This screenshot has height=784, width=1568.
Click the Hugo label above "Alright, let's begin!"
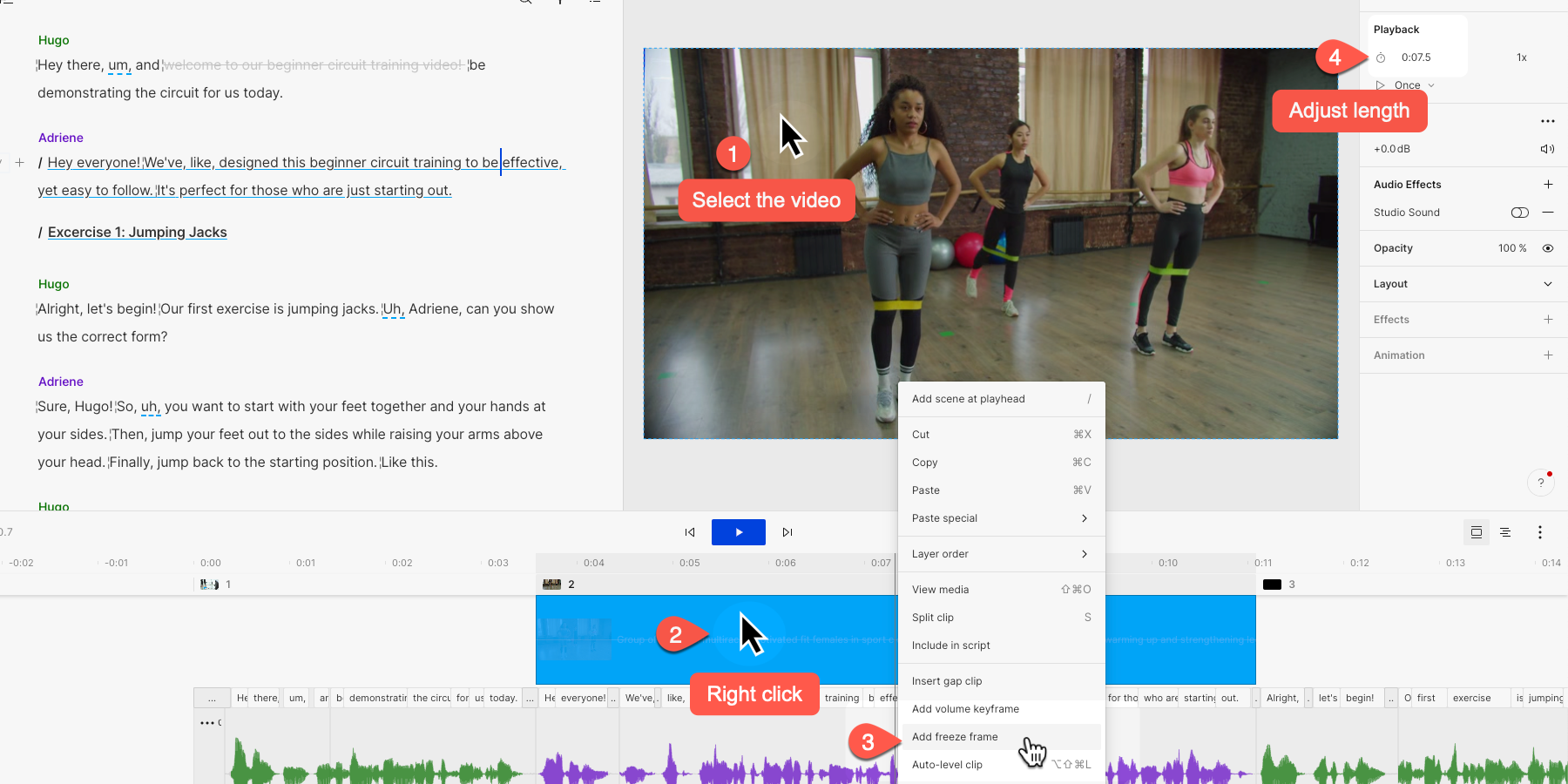53,284
